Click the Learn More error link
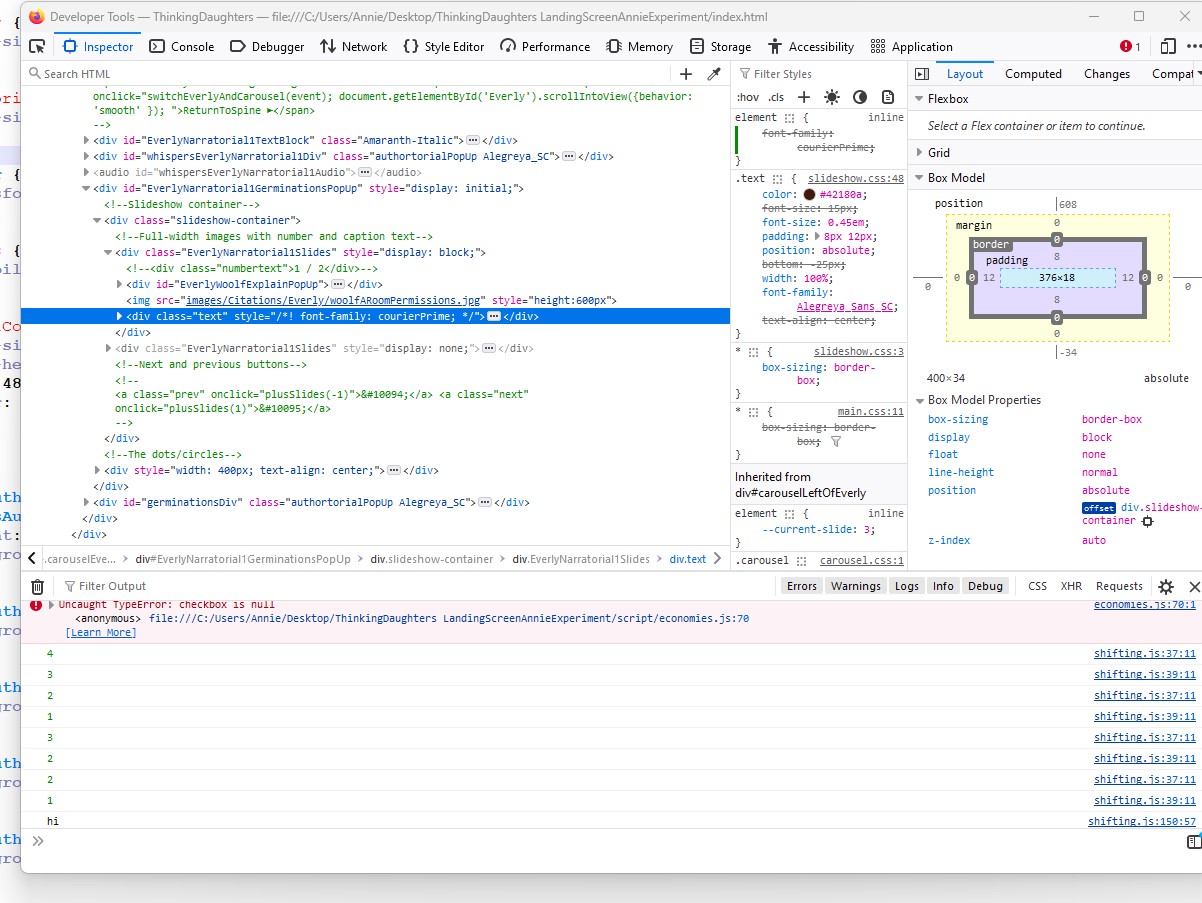Image resolution: width=1202 pixels, height=903 pixels. (x=101, y=632)
